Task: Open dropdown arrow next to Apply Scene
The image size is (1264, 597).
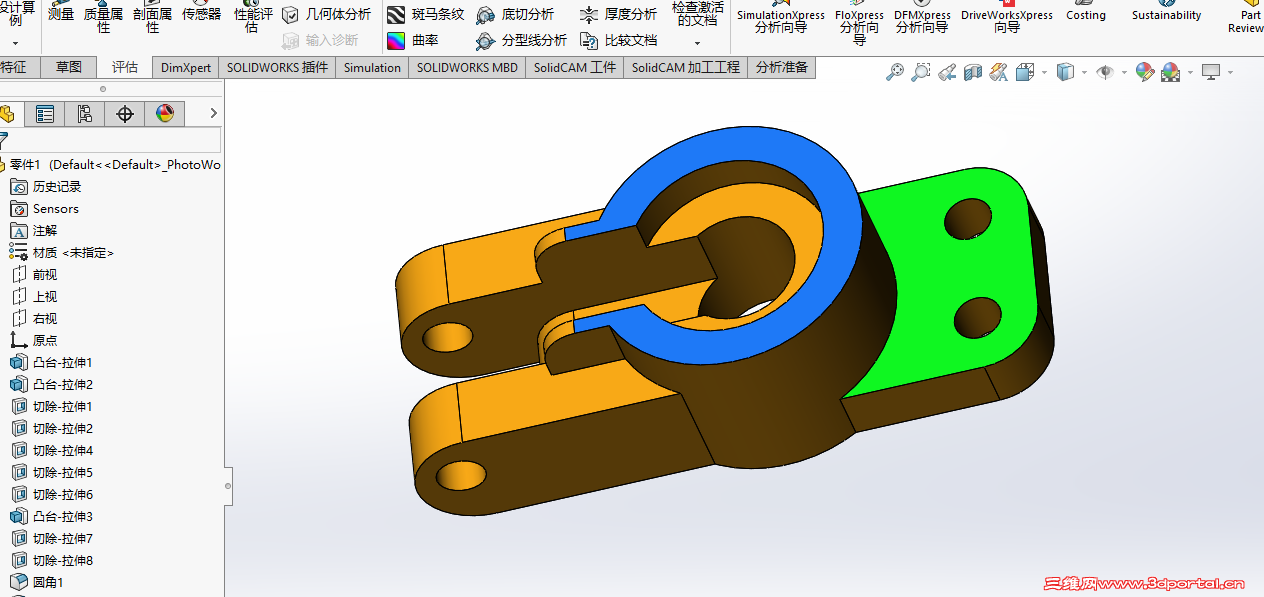Action: (1190, 72)
